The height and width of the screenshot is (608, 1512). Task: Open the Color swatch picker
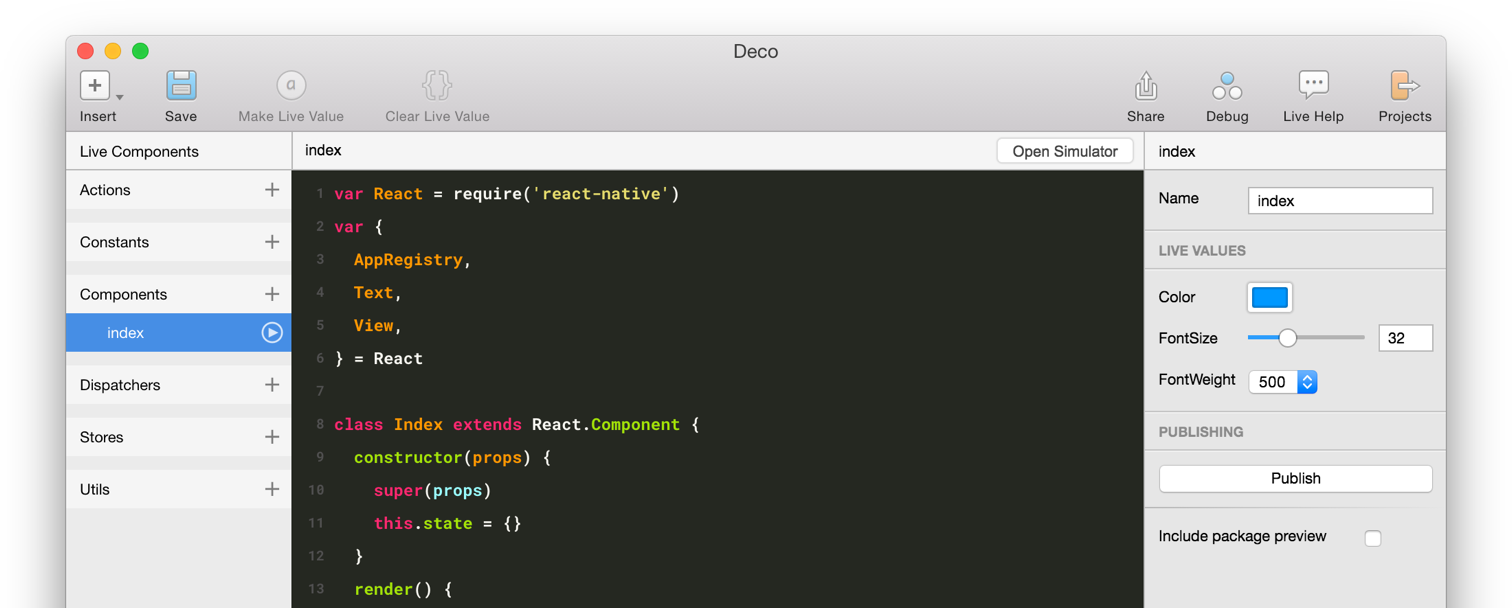pos(1270,297)
